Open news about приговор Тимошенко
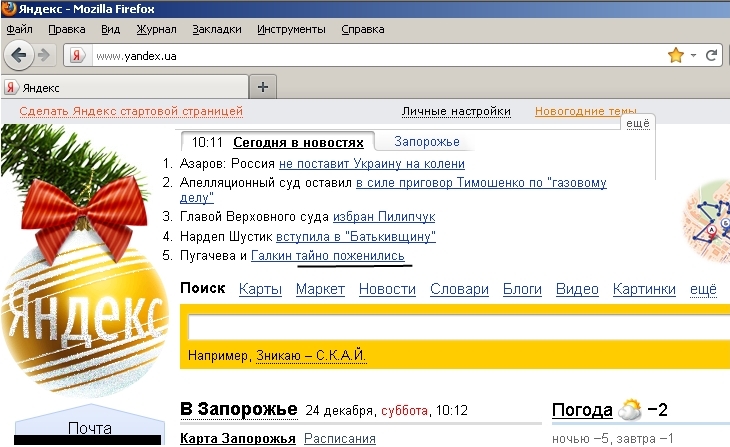Viewport: 730px width, 447px height. (481, 183)
